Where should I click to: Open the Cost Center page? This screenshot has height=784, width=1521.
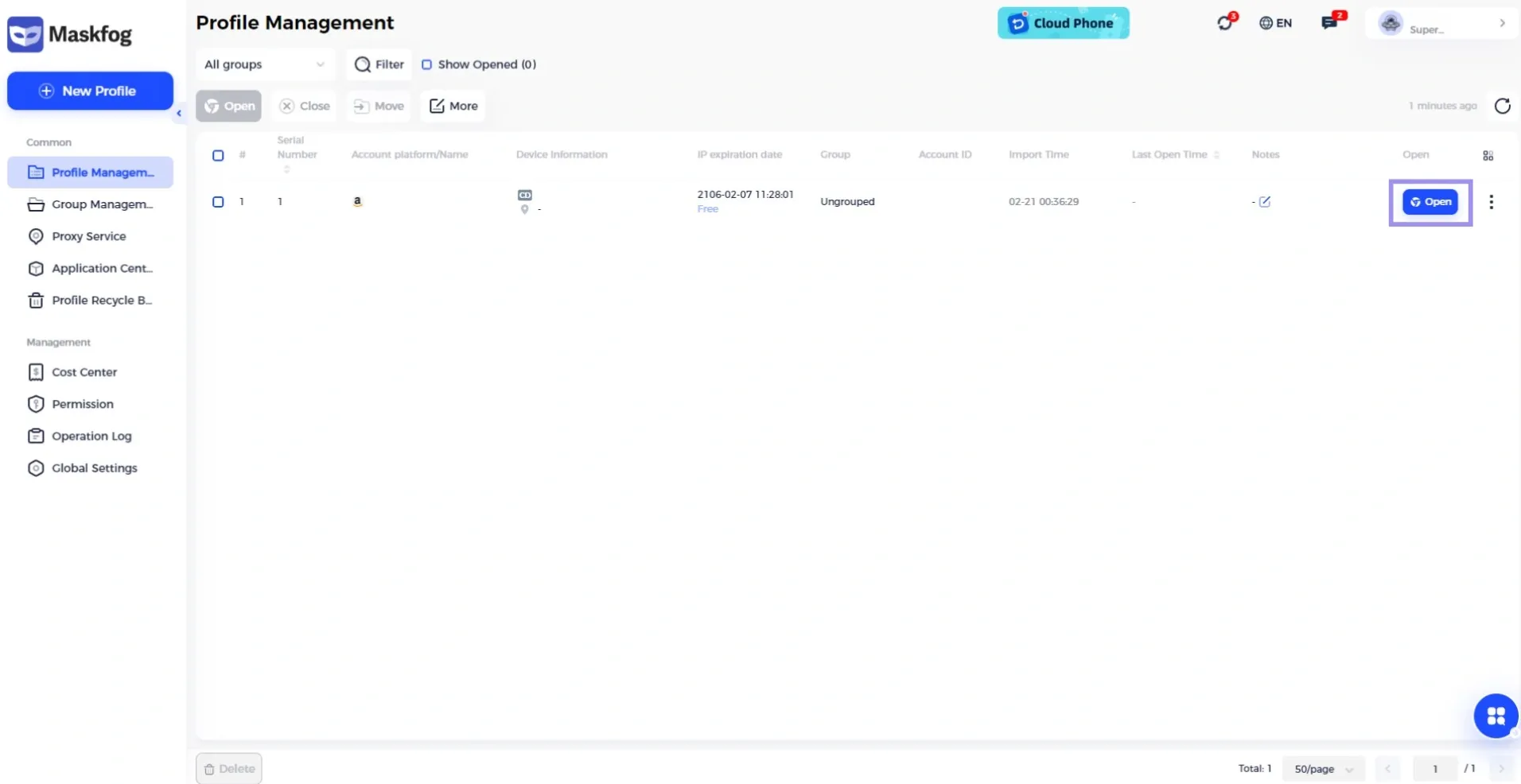pyautogui.click(x=83, y=371)
